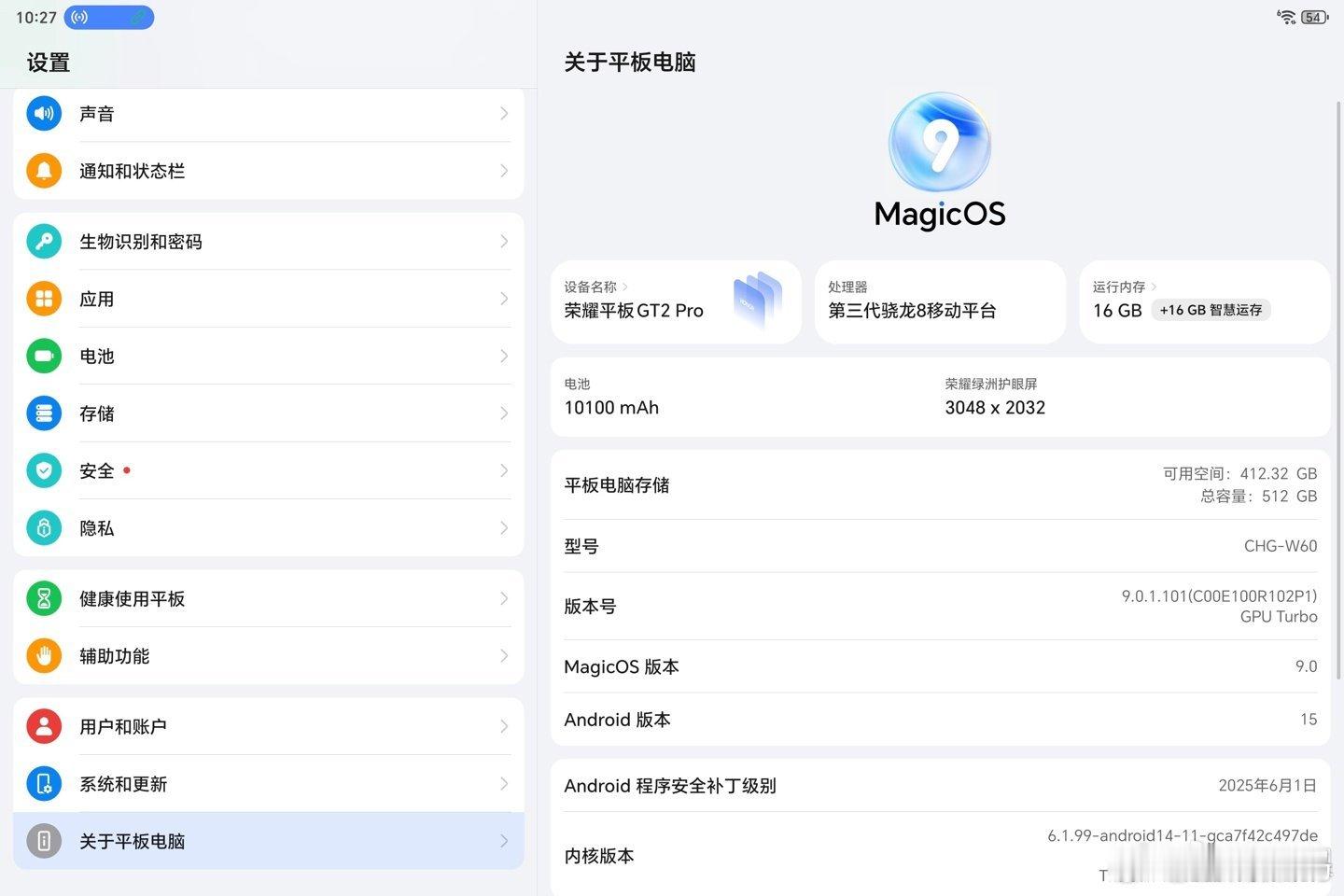Open 生物识别和密码 settings
This screenshot has width=1344, height=896.
(x=269, y=242)
